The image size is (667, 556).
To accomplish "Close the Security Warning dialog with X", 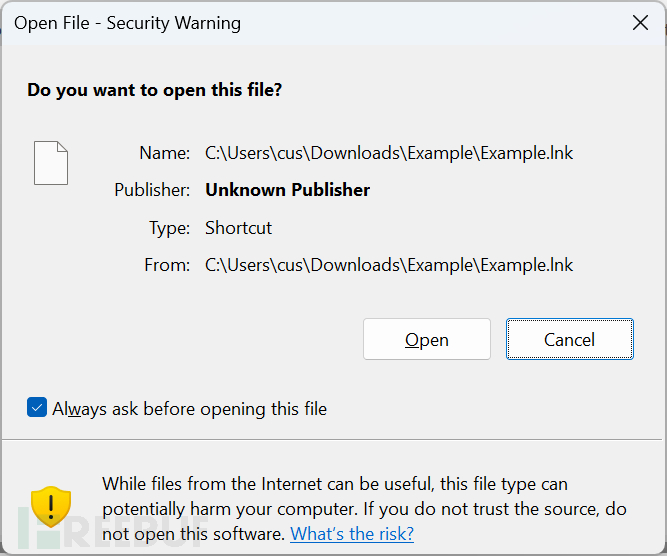I will (640, 23).
